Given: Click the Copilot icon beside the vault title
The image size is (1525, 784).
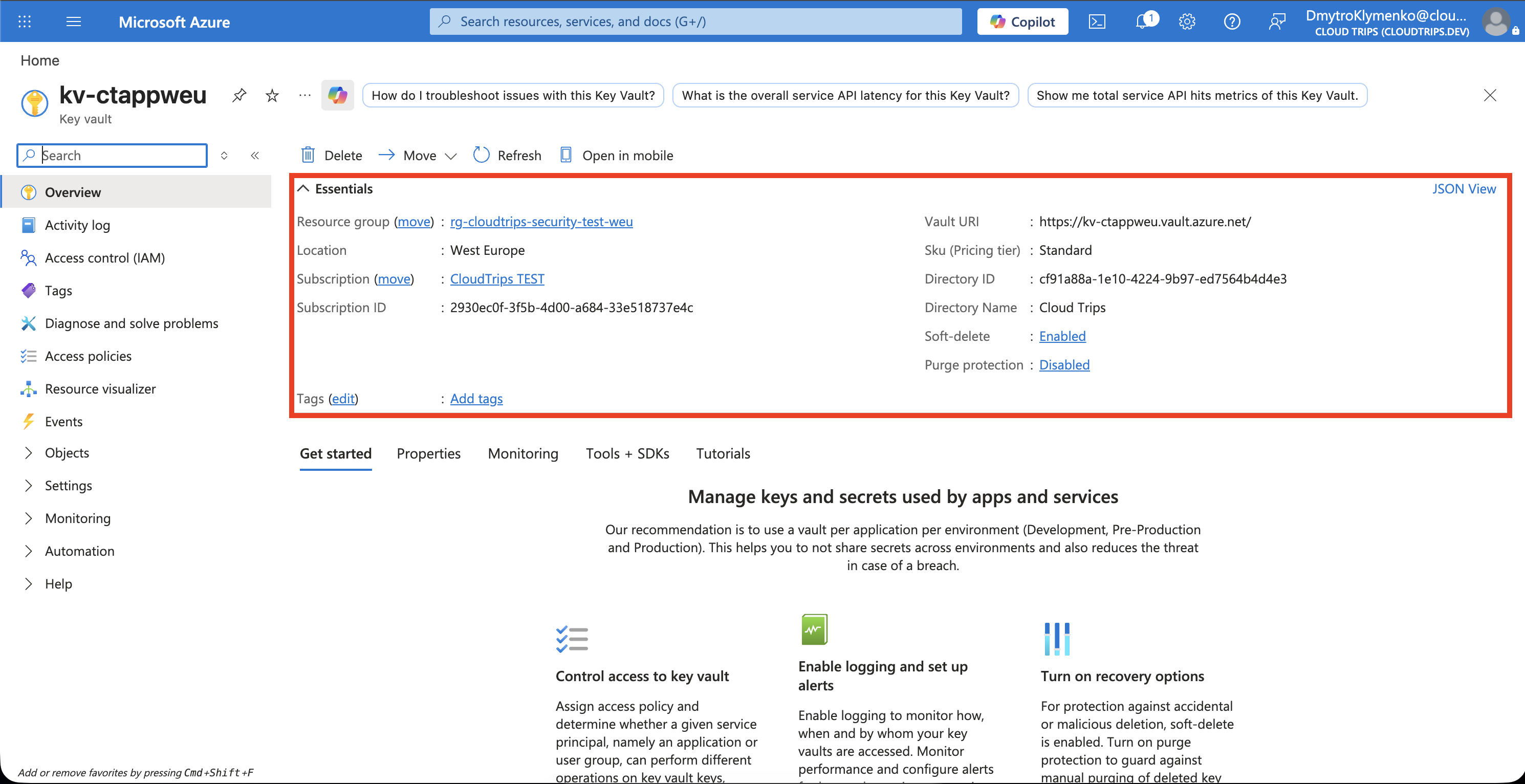Looking at the screenshot, I should pyautogui.click(x=337, y=95).
